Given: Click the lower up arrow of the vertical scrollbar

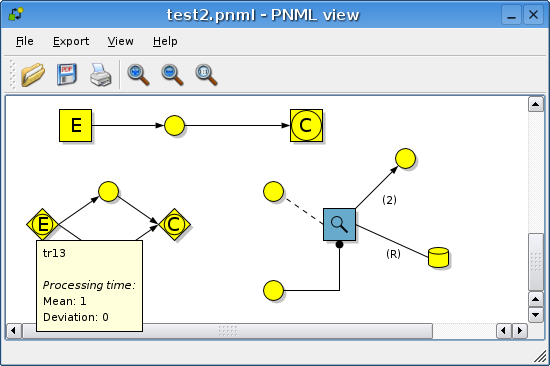Looking at the screenshot, I should (x=536, y=299).
